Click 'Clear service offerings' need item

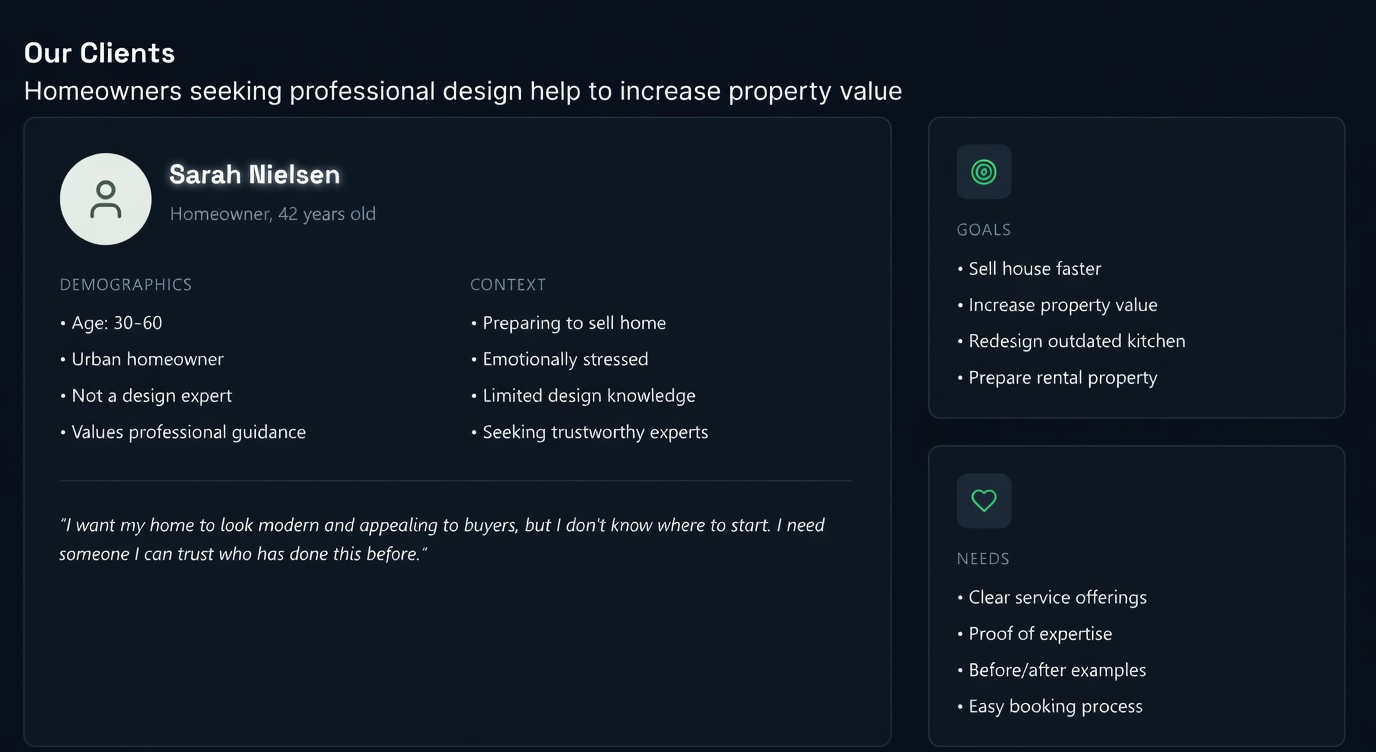coord(1058,598)
